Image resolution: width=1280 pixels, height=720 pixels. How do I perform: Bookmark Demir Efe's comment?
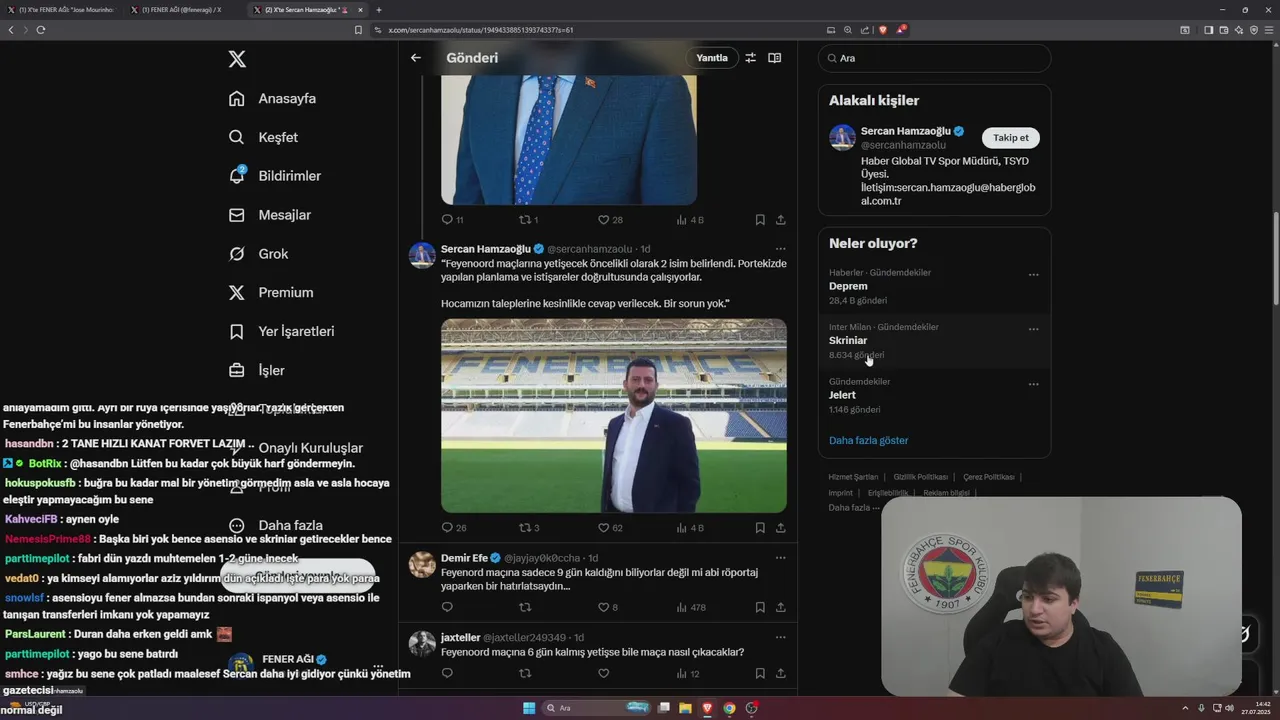760,607
